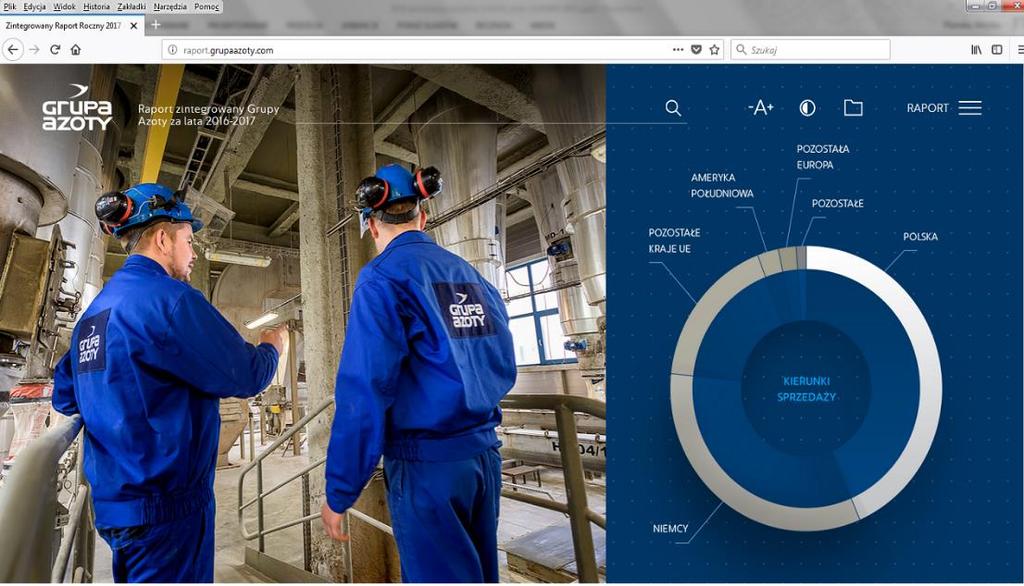Open the folder documents icon
1024x586 pixels.
click(x=853, y=108)
